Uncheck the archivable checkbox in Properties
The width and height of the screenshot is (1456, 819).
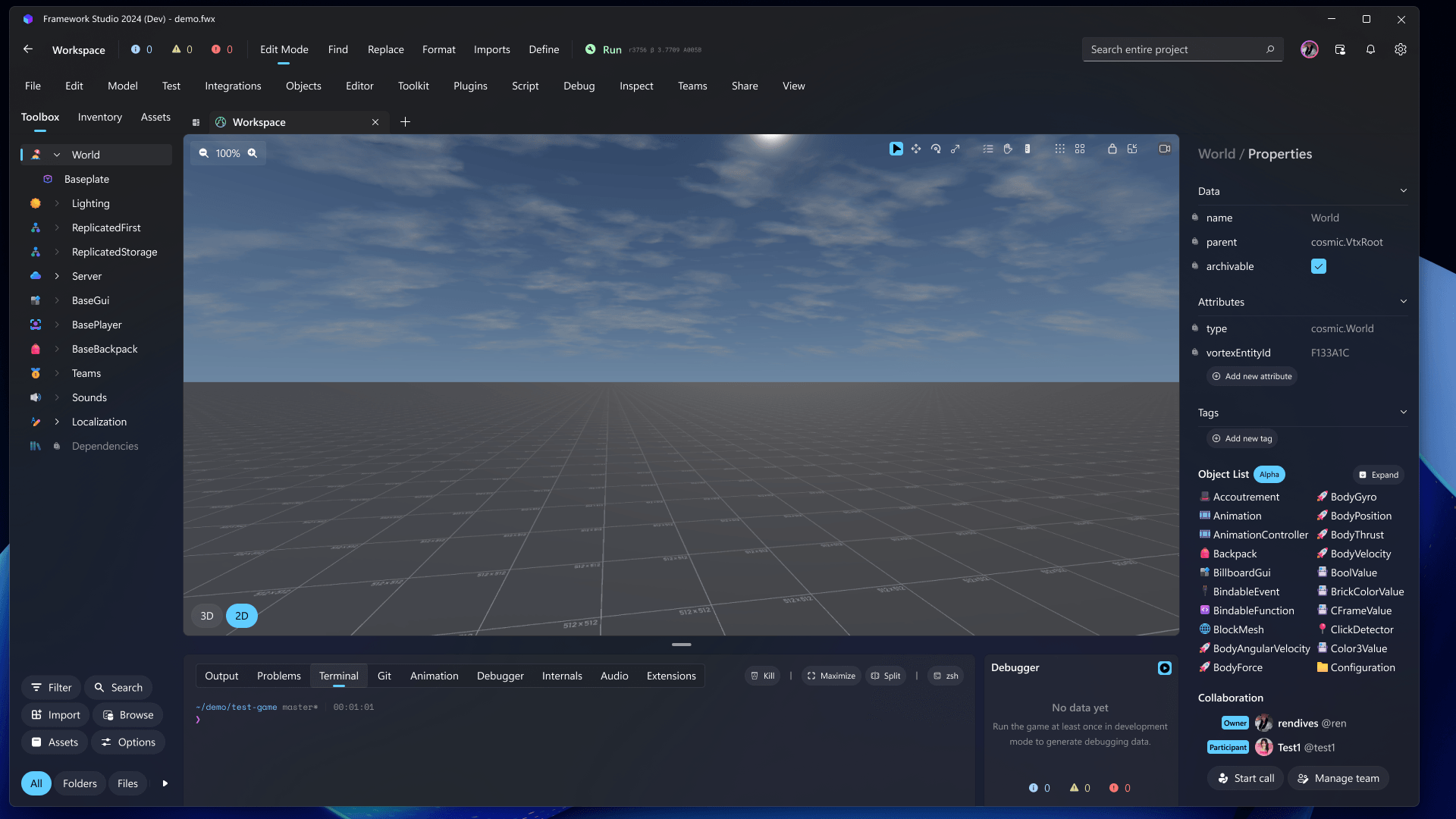1319,266
